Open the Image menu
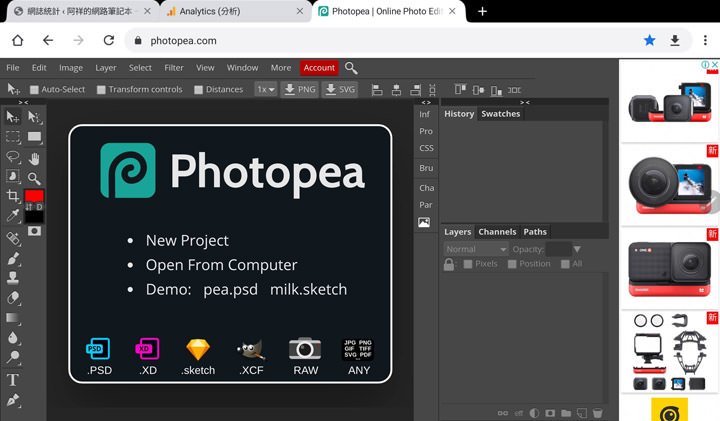The image size is (720, 421). [x=71, y=67]
